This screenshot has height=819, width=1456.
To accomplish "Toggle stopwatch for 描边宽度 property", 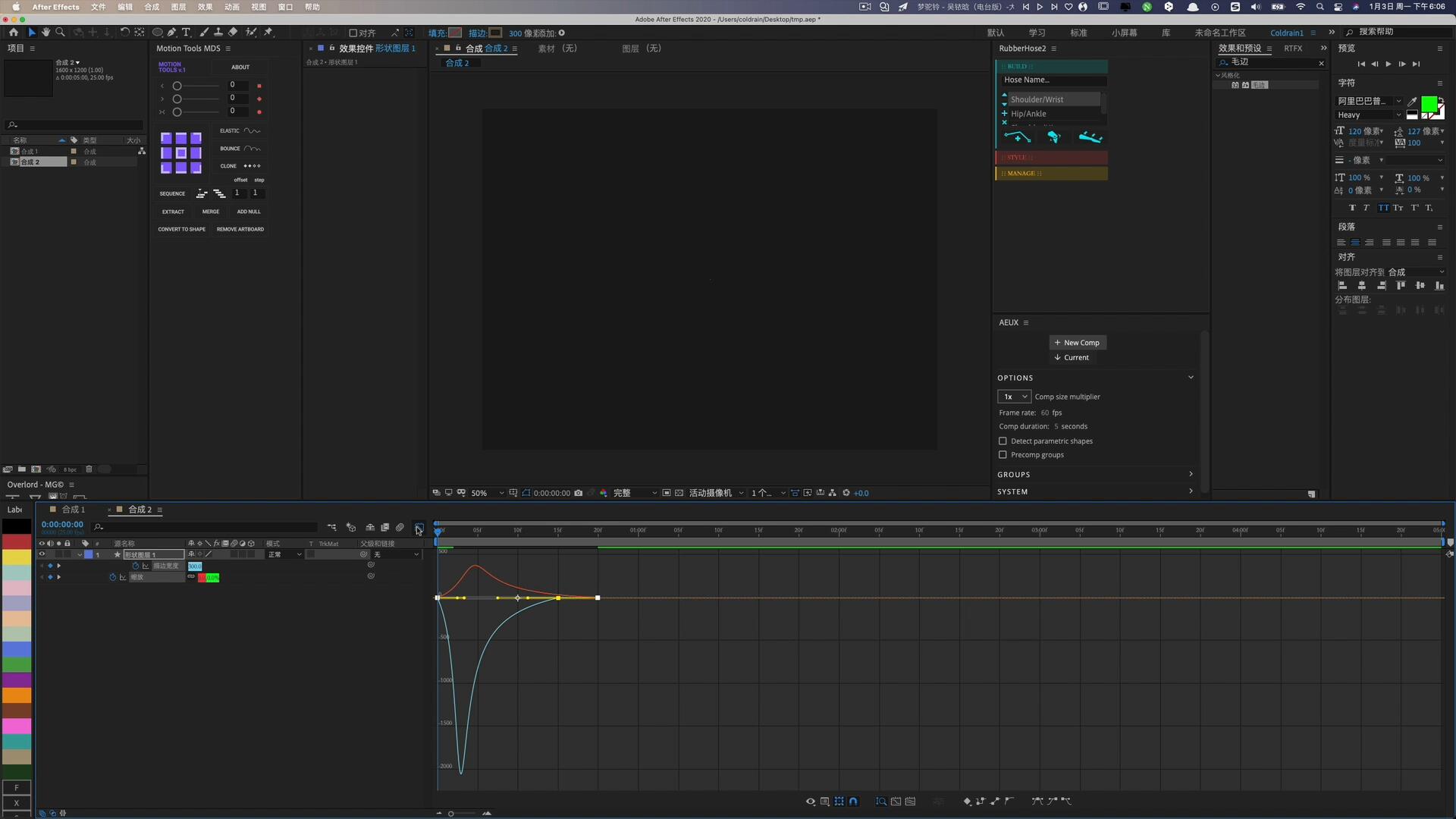I will 136,566.
